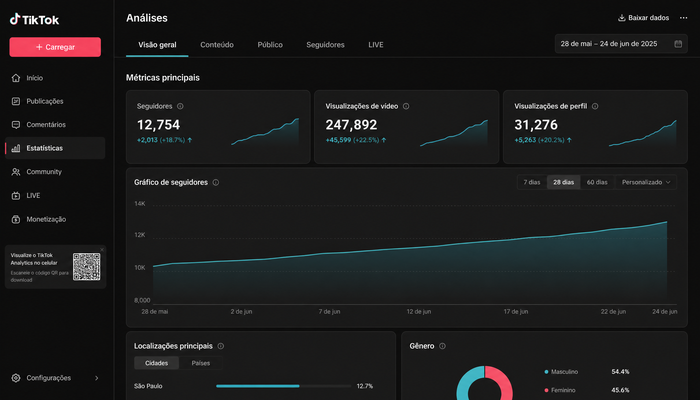
Task: Open Publicações in sidebar
Action: pyautogui.click(x=55, y=101)
